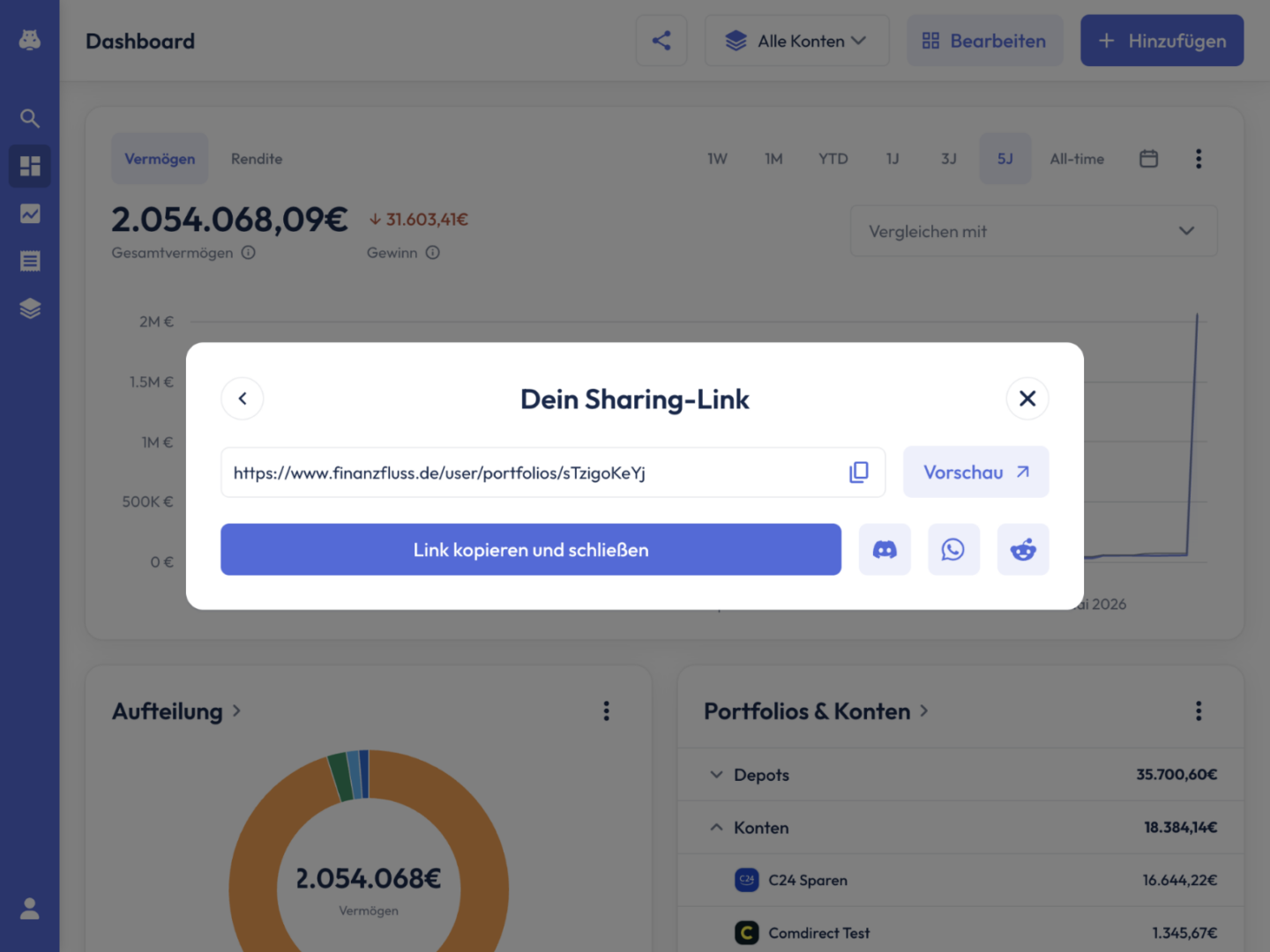Image resolution: width=1270 pixels, height=952 pixels.
Task: Click the Portfolios & Konten heading
Action: [807, 711]
